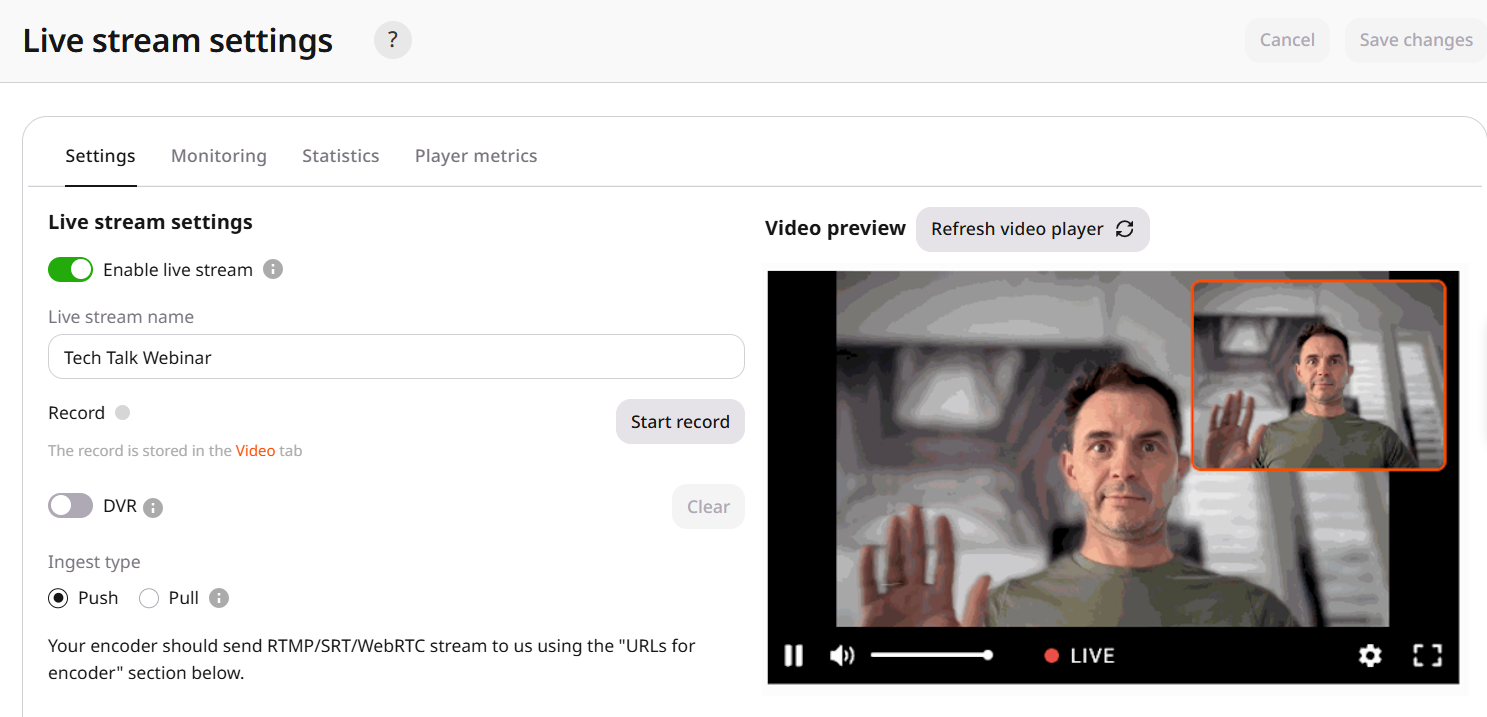This screenshot has width=1487, height=717.
Task: Click the picture-in-picture inset thumbnail
Action: pyautogui.click(x=1318, y=375)
